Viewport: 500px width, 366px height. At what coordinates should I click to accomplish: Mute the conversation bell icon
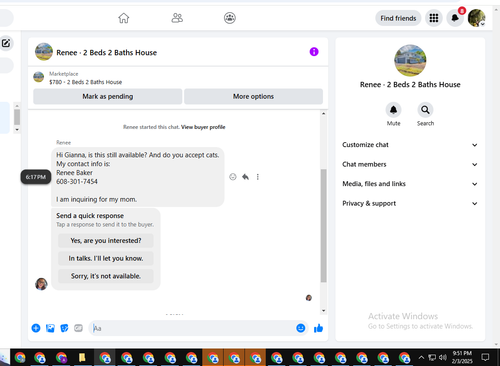(x=393, y=110)
